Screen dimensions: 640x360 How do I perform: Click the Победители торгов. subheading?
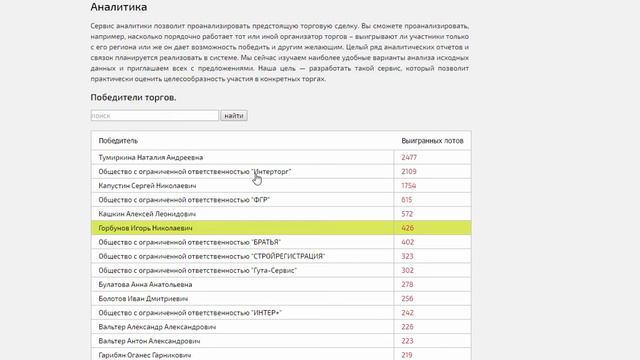coord(133,98)
